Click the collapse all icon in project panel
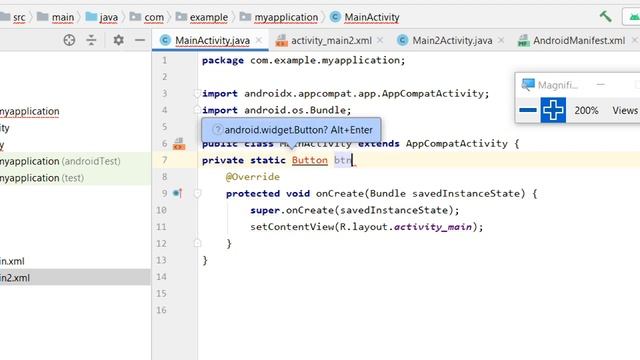Image resolution: width=640 pixels, height=360 pixels. click(91, 40)
